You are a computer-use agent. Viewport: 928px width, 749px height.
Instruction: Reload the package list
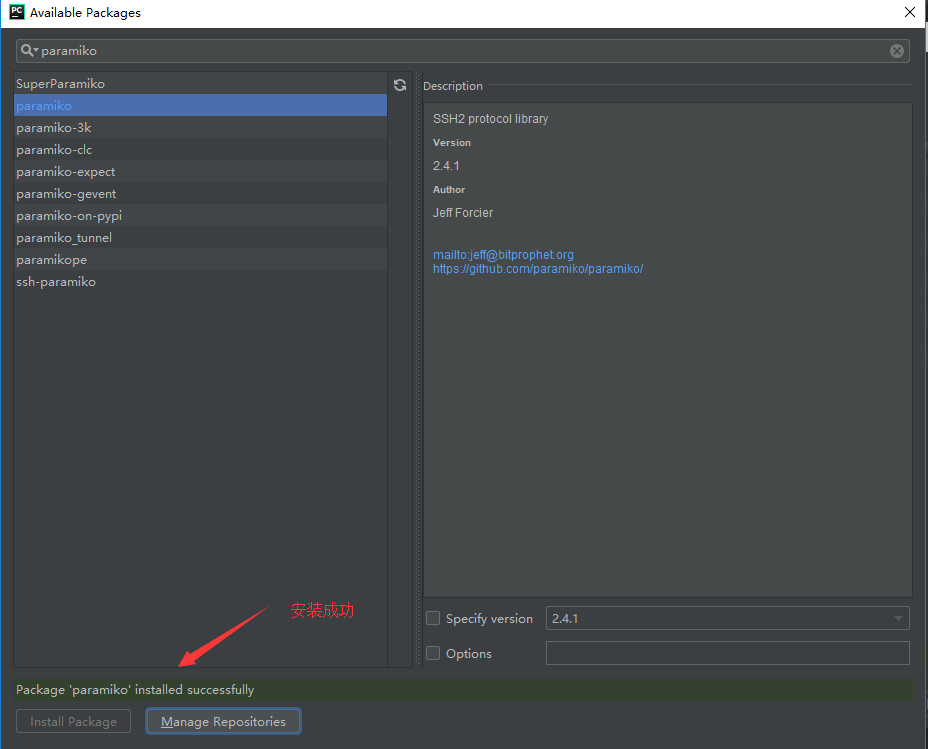[x=400, y=85]
